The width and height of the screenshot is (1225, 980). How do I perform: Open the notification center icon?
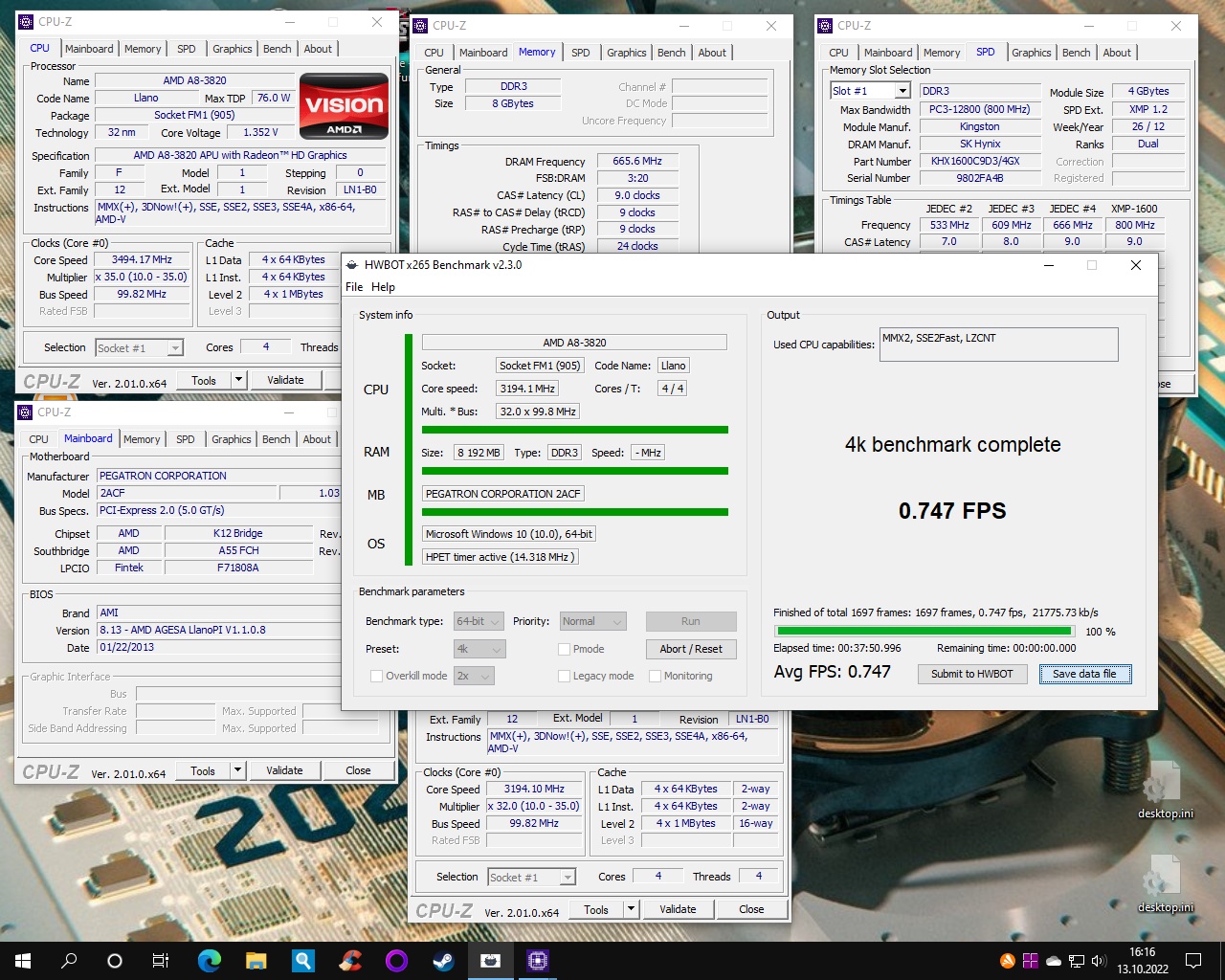point(1193,961)
